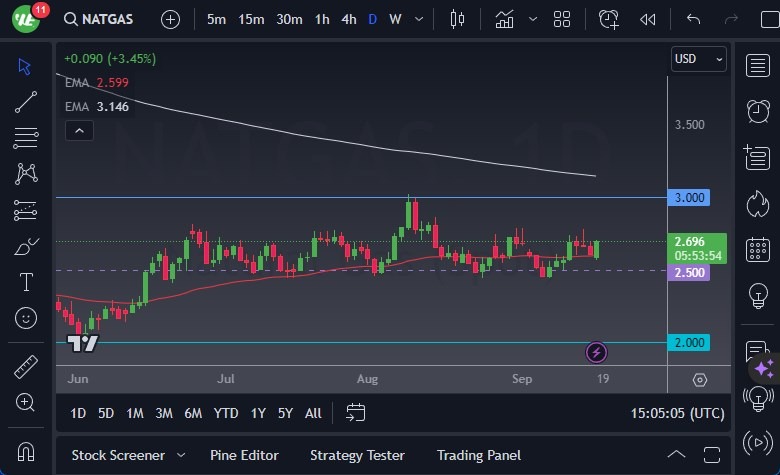Click the 3.000 price line label

tap(689, 197)
